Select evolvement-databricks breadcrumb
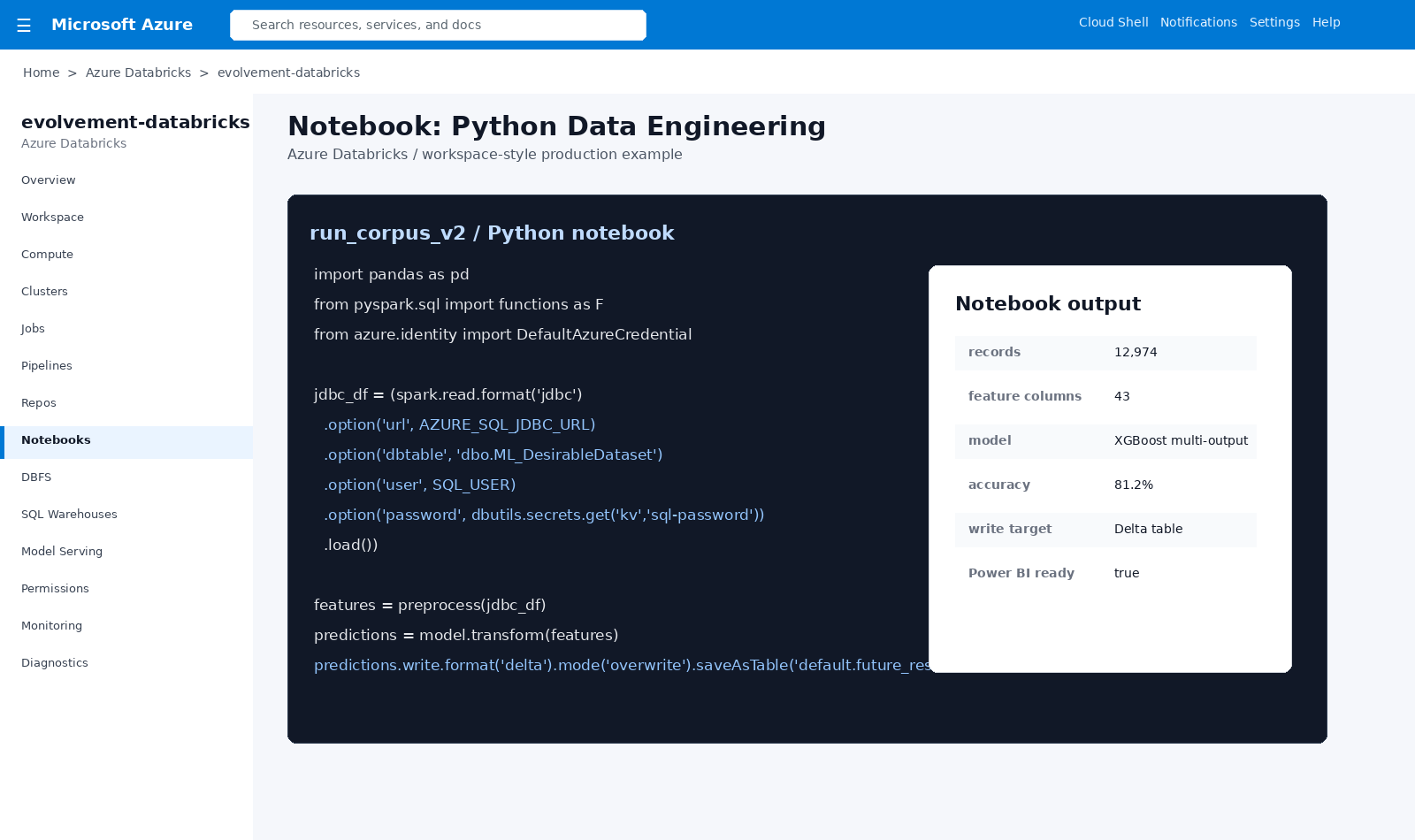Image resolution: width=1415 pixels, height=840 pixels. pyautogui.click(x=288, y=73)
